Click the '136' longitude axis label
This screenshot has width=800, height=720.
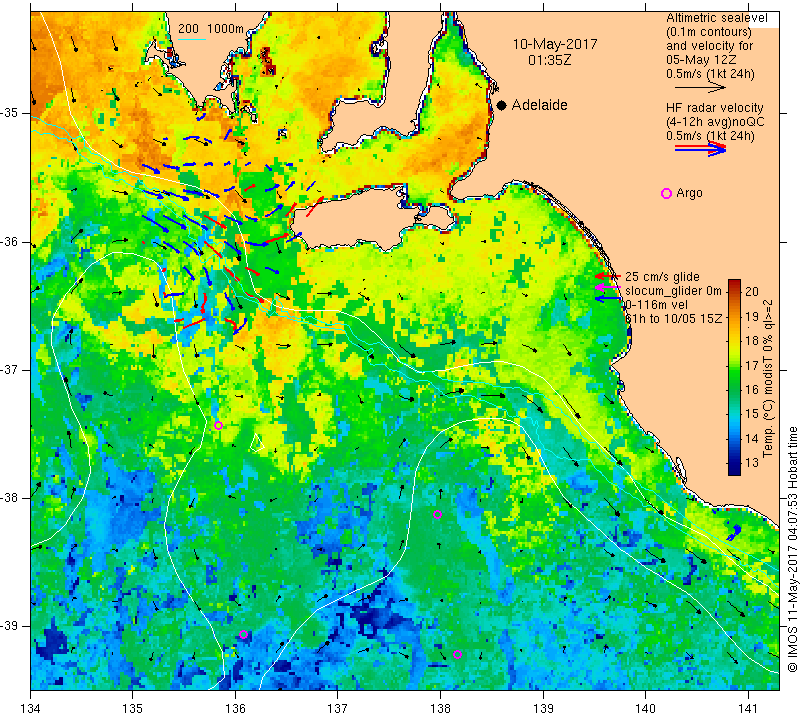tap(235, 709)
